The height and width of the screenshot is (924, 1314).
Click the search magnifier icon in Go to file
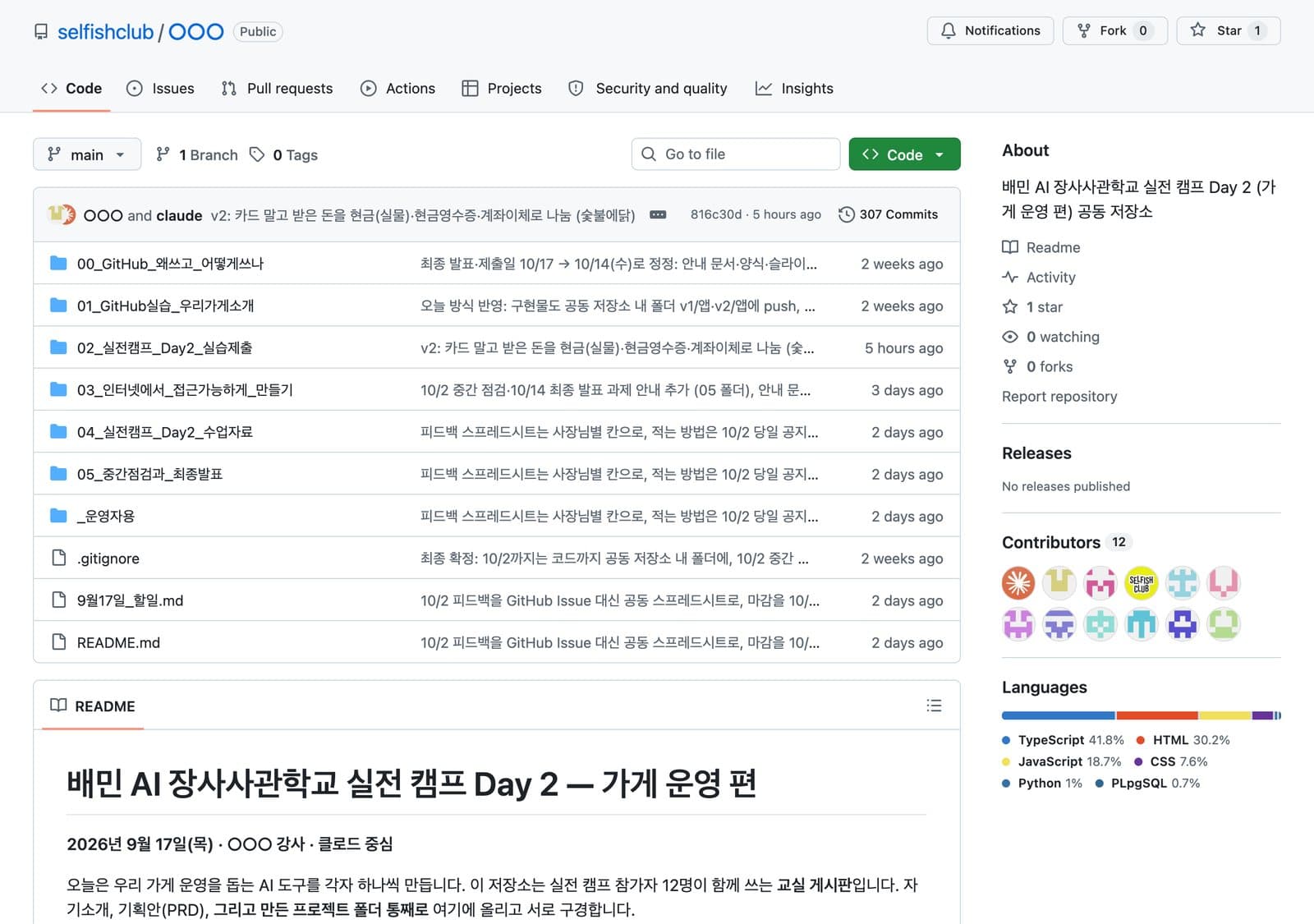point(649,154)
